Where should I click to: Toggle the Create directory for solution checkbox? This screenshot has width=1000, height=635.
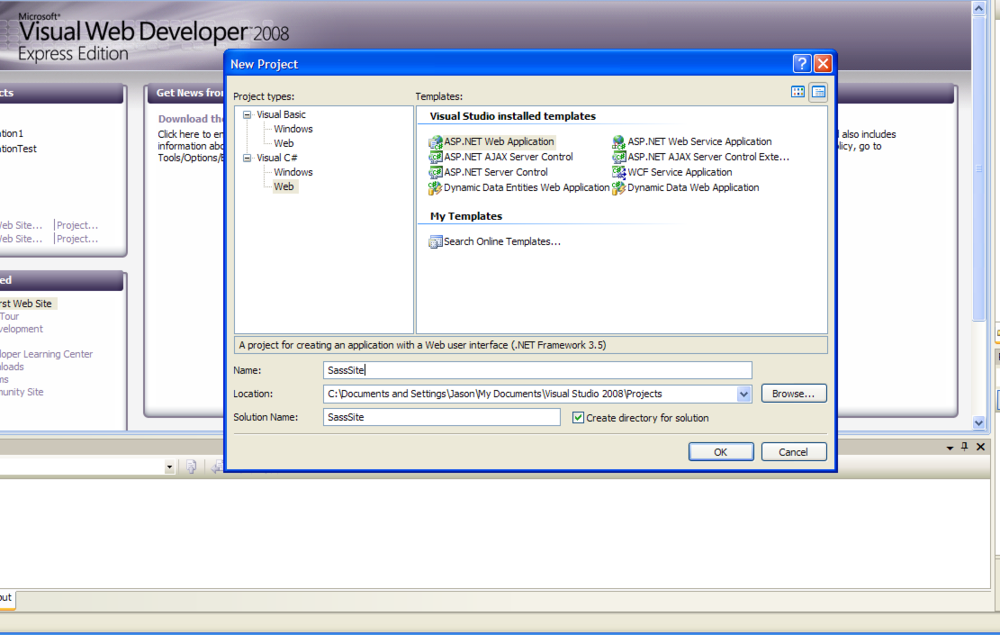(578, 418)
